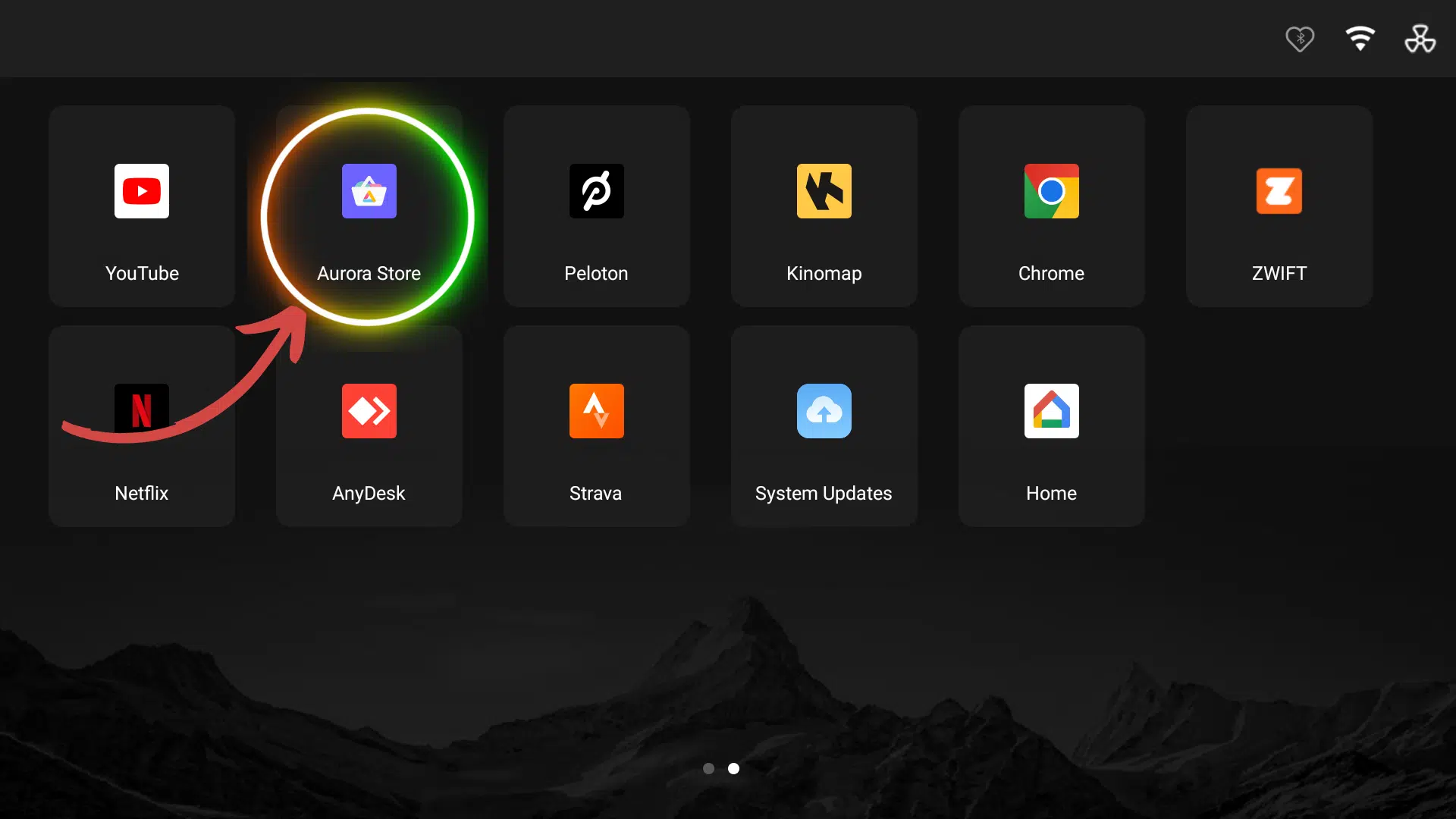Click the Netflix label text

(x=142, y=493)
